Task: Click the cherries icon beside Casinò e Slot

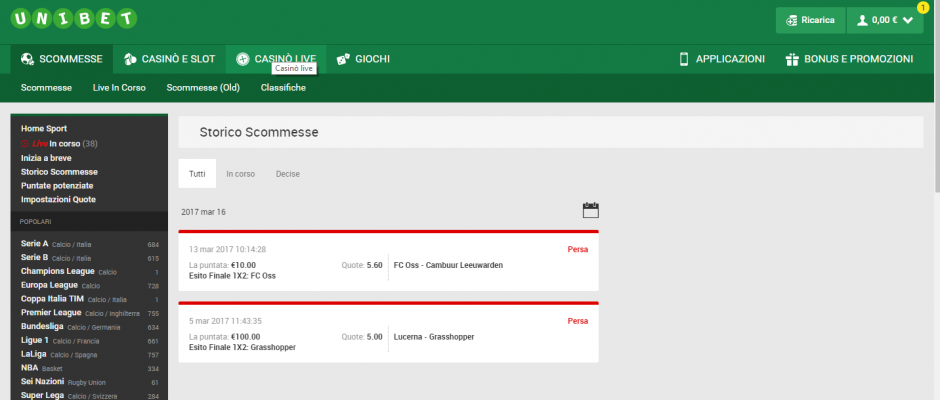Action: click(130, 59)
